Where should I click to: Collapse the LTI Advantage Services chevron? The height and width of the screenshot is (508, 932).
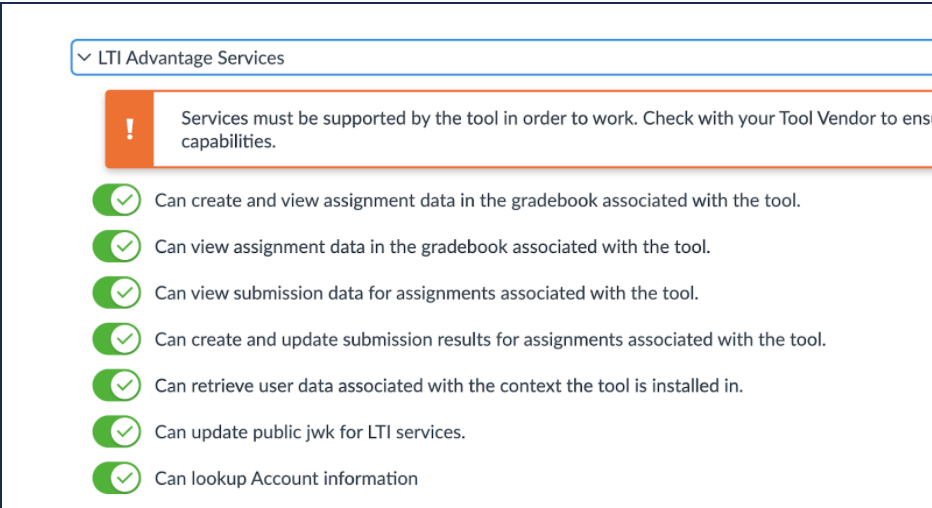(x=84, y=58)
